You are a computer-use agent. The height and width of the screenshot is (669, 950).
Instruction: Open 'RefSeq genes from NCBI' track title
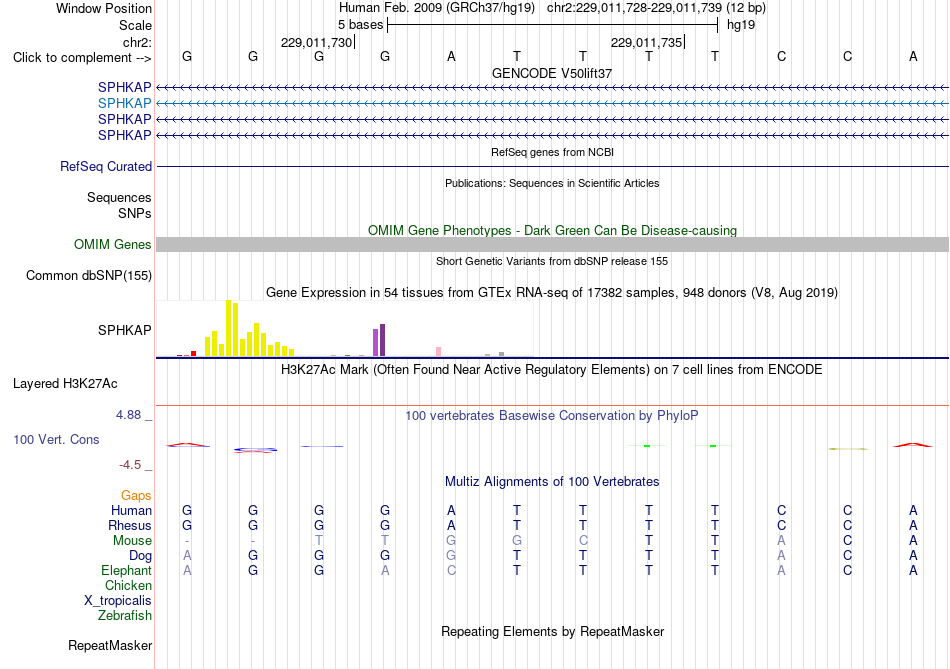(x=552, y=152)
